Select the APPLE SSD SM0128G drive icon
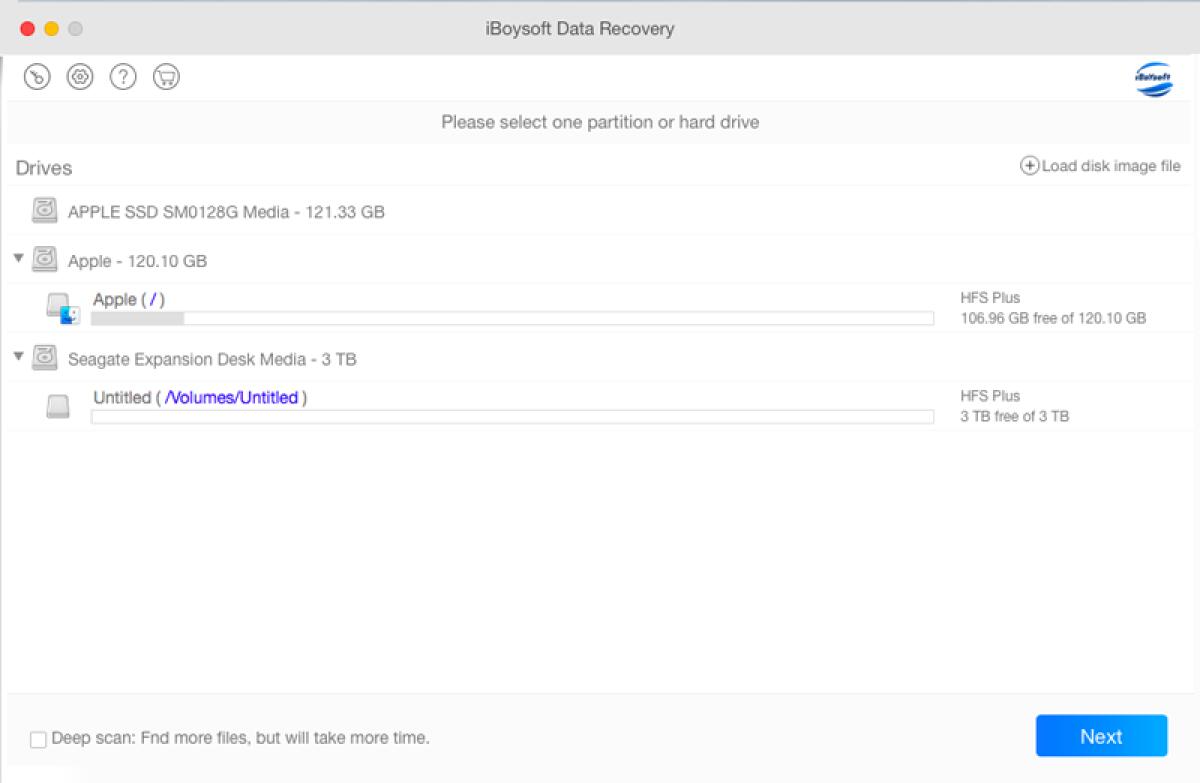The image size is (1200, 783). point(45,211)
